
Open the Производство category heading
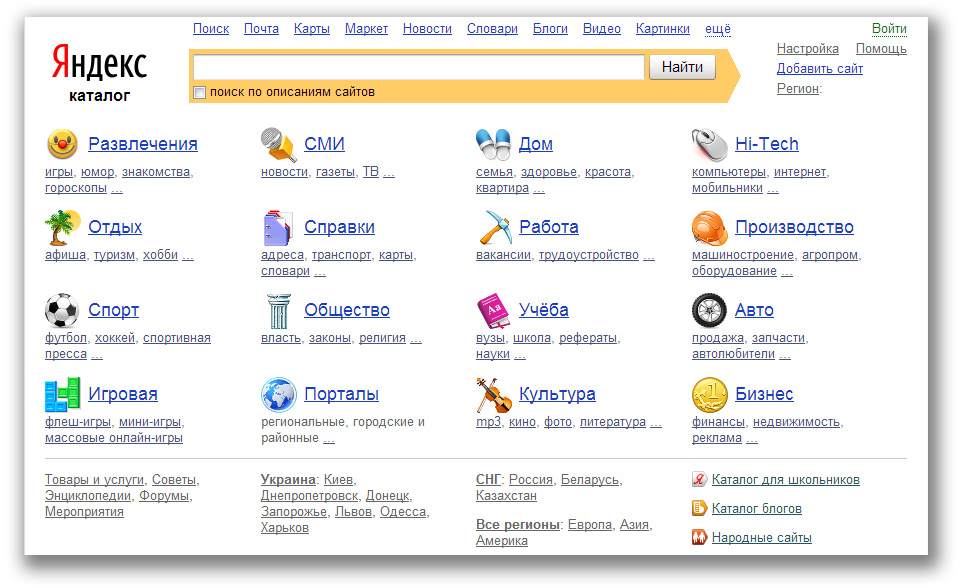[x=794, y=227]
